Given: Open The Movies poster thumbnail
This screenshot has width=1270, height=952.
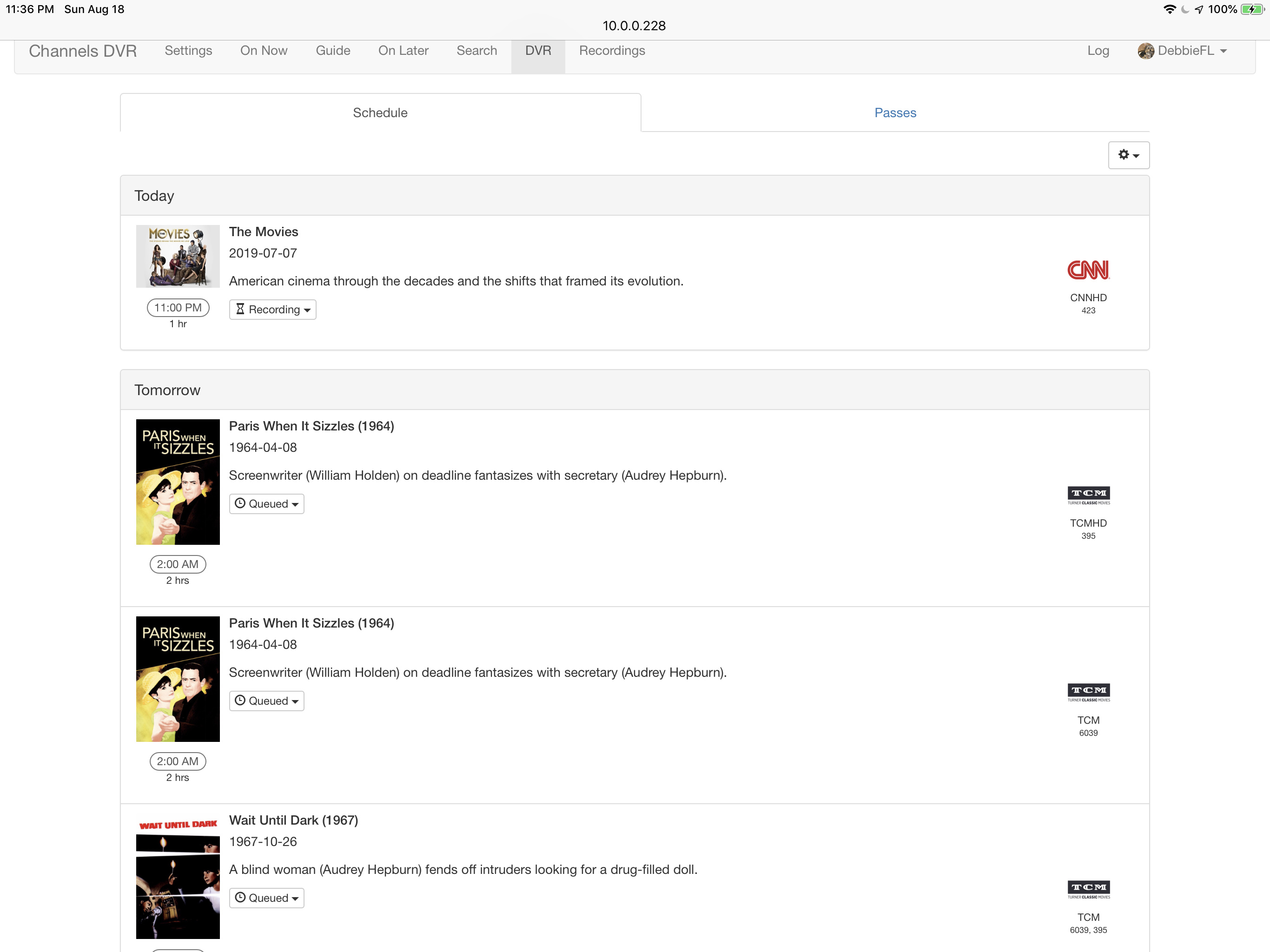Looking at the screenshot, I should 178,256.
